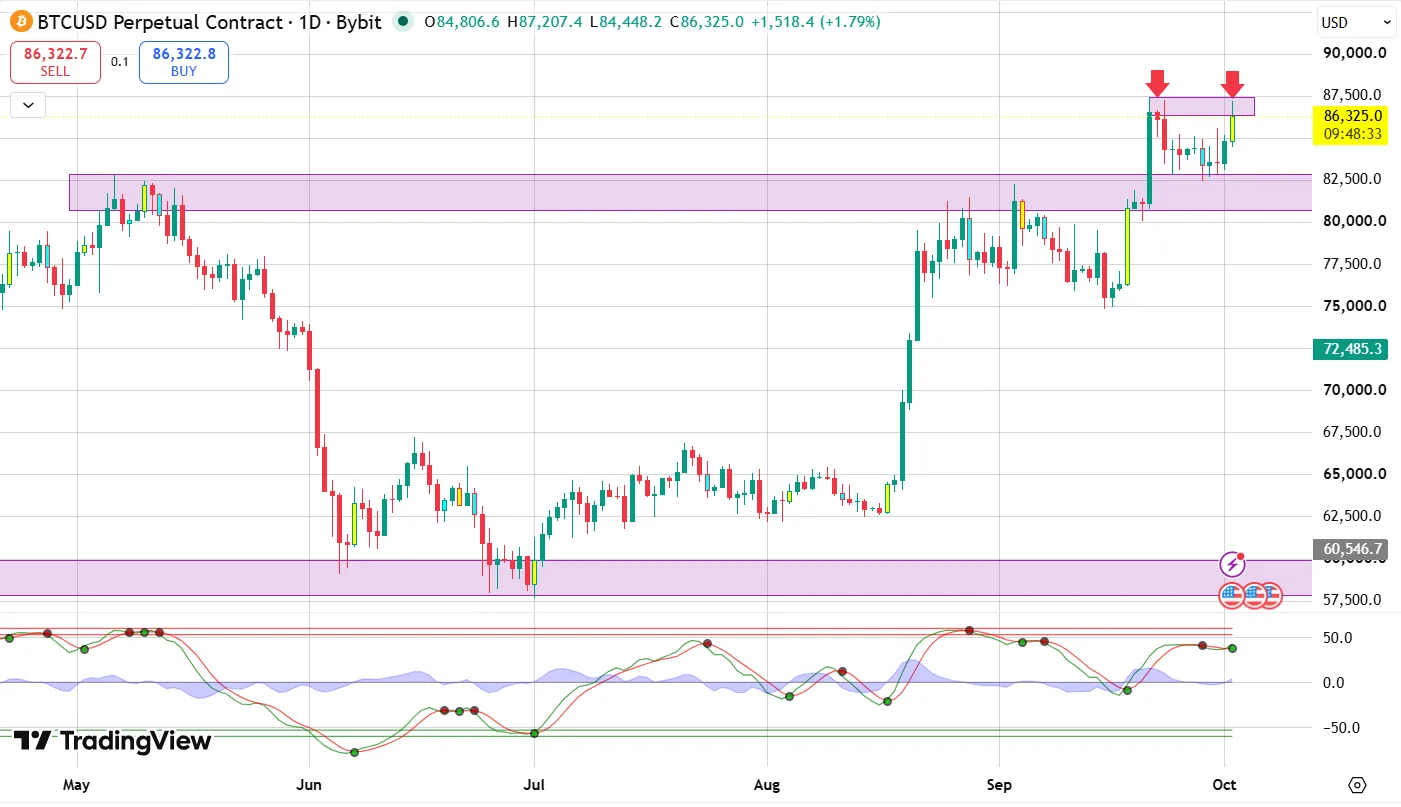Image resolution: width=1401 pixels, height=807 pixels.
Task: Open chart settings hexagon gear icon
Action: [x=1357, y=784]
